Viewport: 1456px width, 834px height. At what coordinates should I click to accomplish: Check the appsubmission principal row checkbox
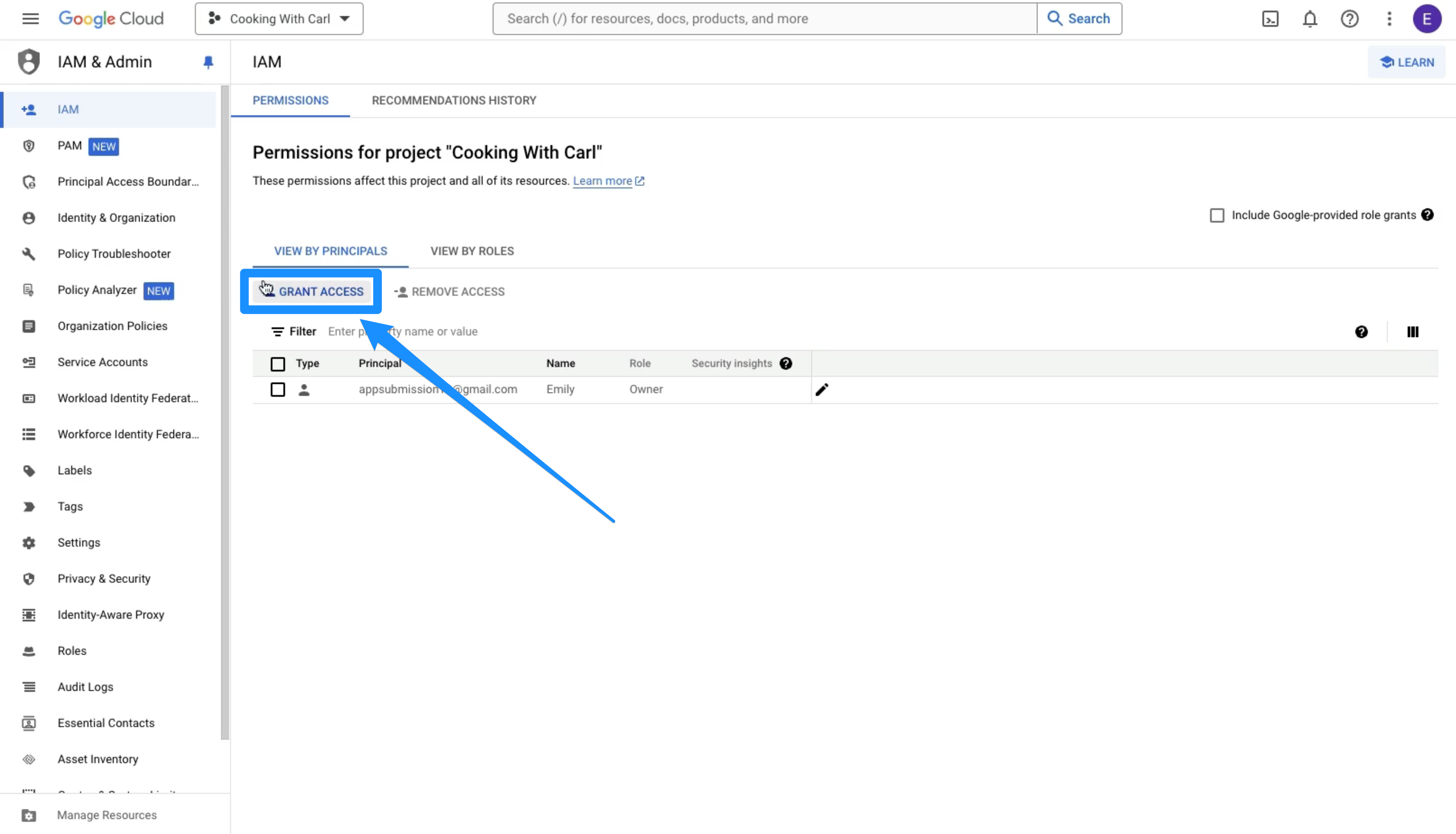click(278, 390)
